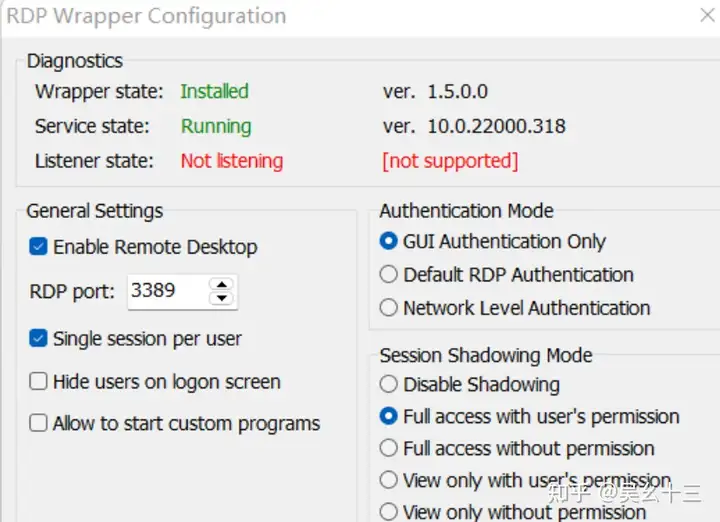
Task: Click the Service state: label
Action: [x=92, y=126]
